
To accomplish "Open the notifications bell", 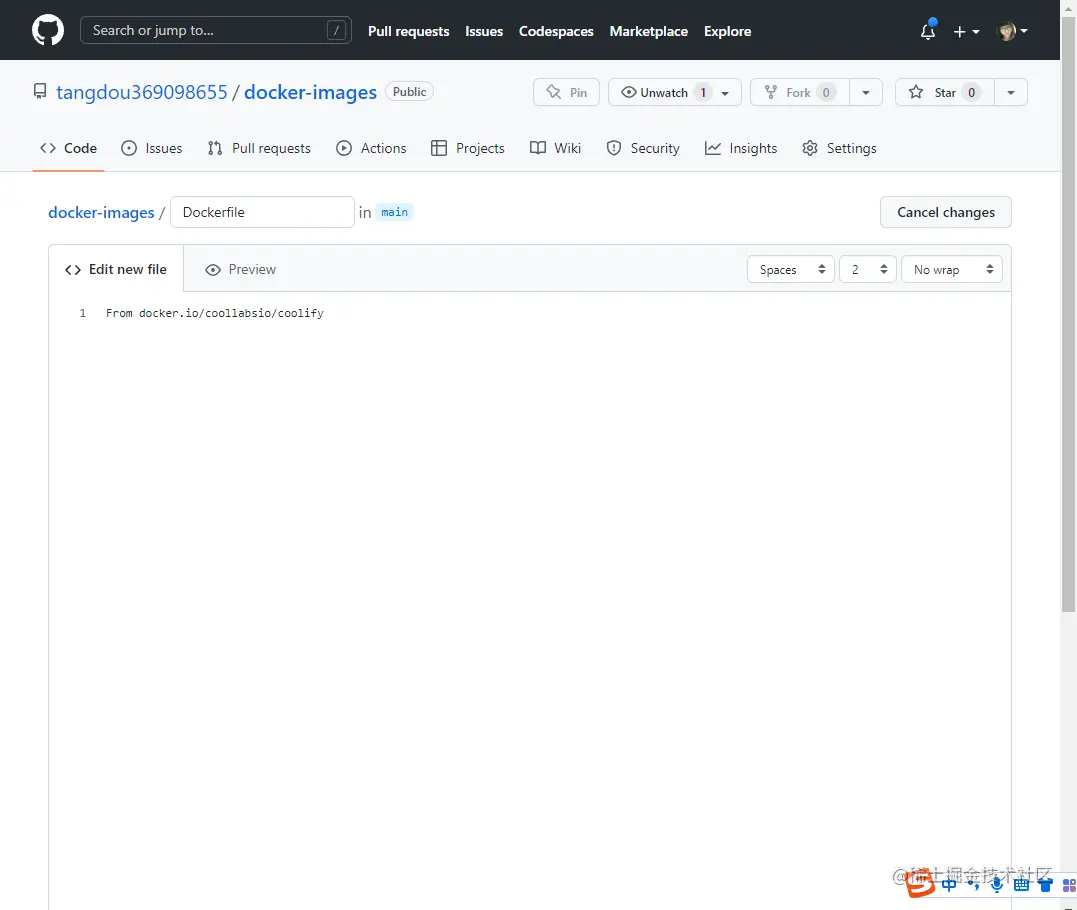I will 928,31.
